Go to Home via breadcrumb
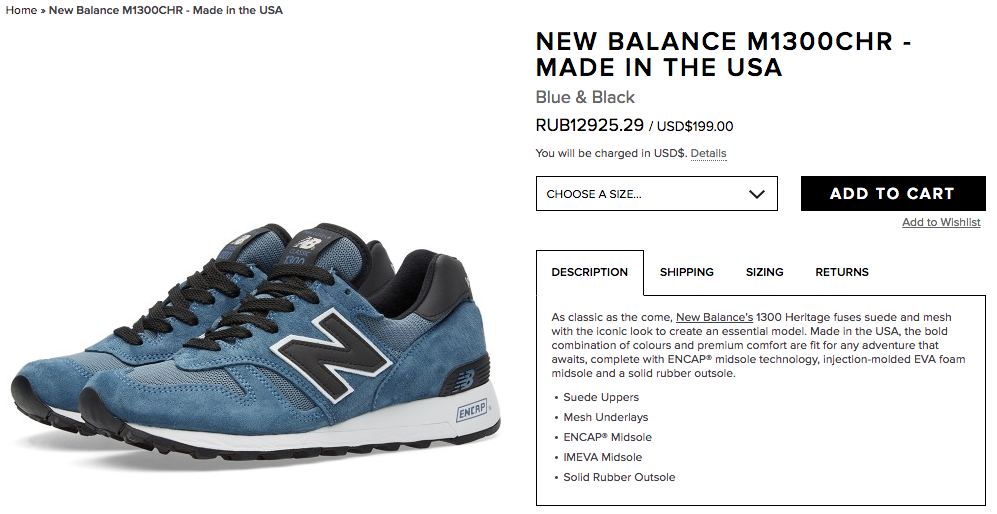The width and height of the screenshot is (997, 514). (x=21, y=10)
